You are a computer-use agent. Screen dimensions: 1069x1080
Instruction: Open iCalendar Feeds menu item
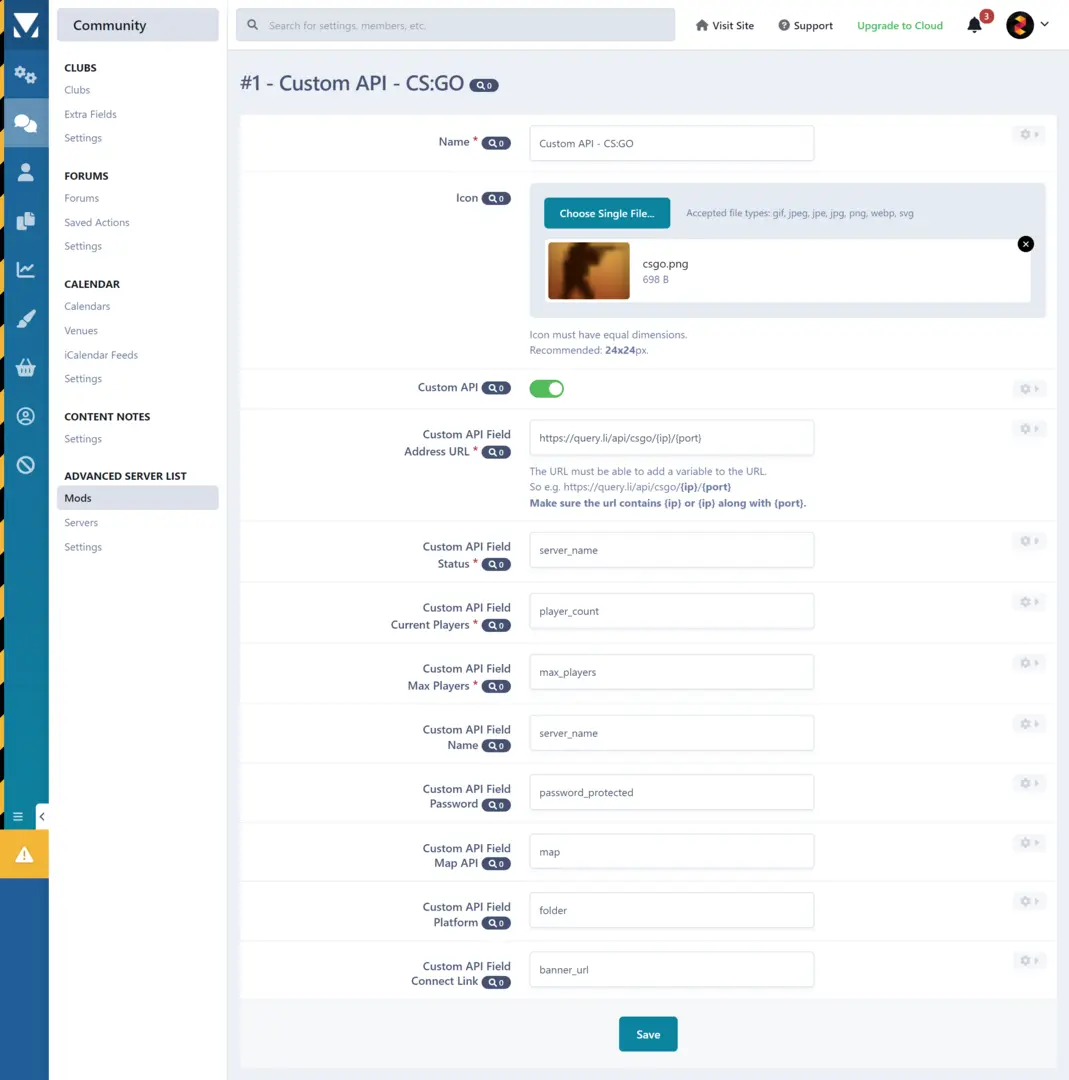click(x=101, y=355)
